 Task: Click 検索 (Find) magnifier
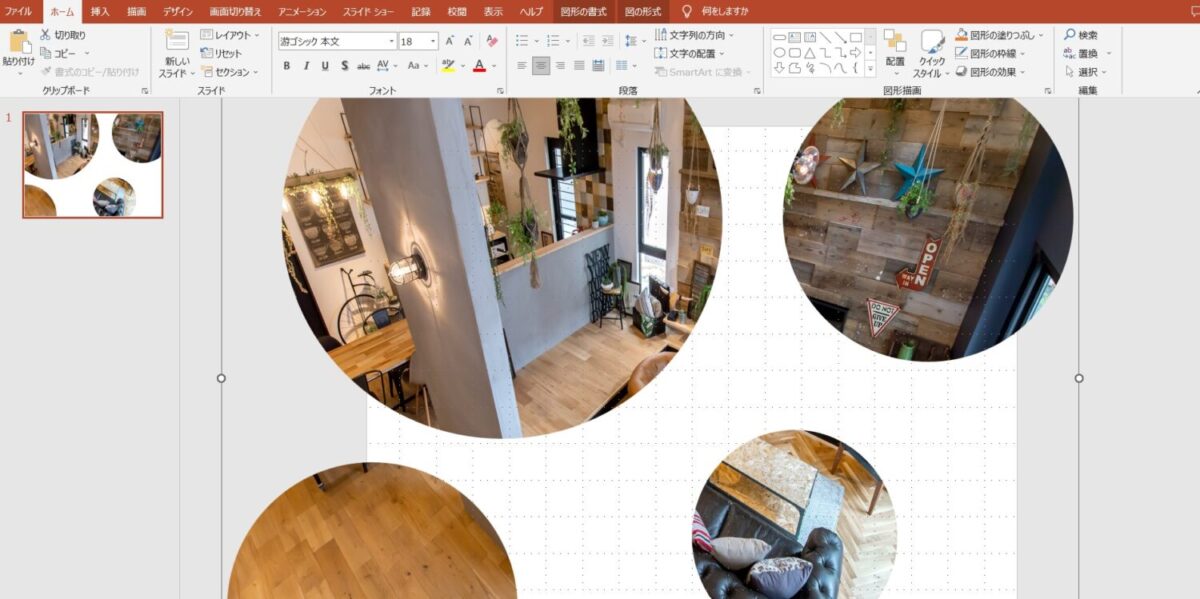[x=1081, y=35]
